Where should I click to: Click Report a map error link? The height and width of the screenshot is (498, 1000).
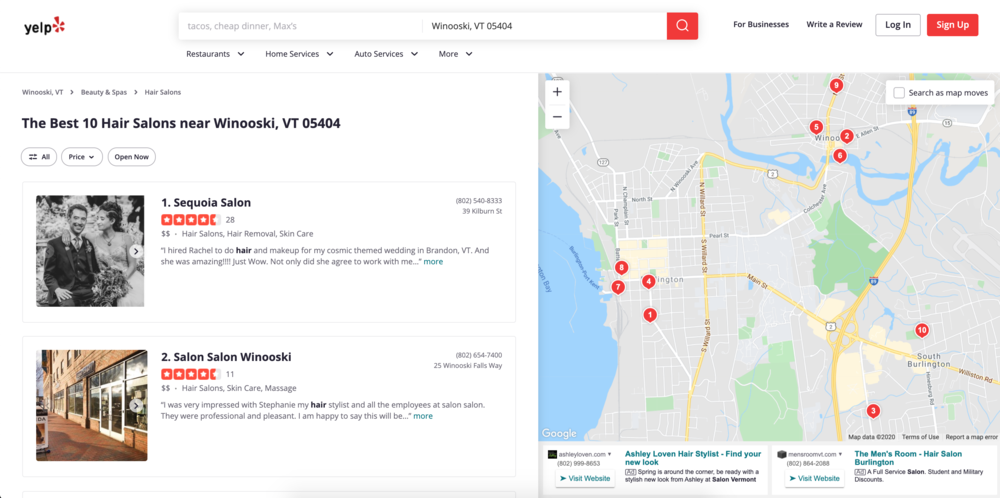(972, 437)
